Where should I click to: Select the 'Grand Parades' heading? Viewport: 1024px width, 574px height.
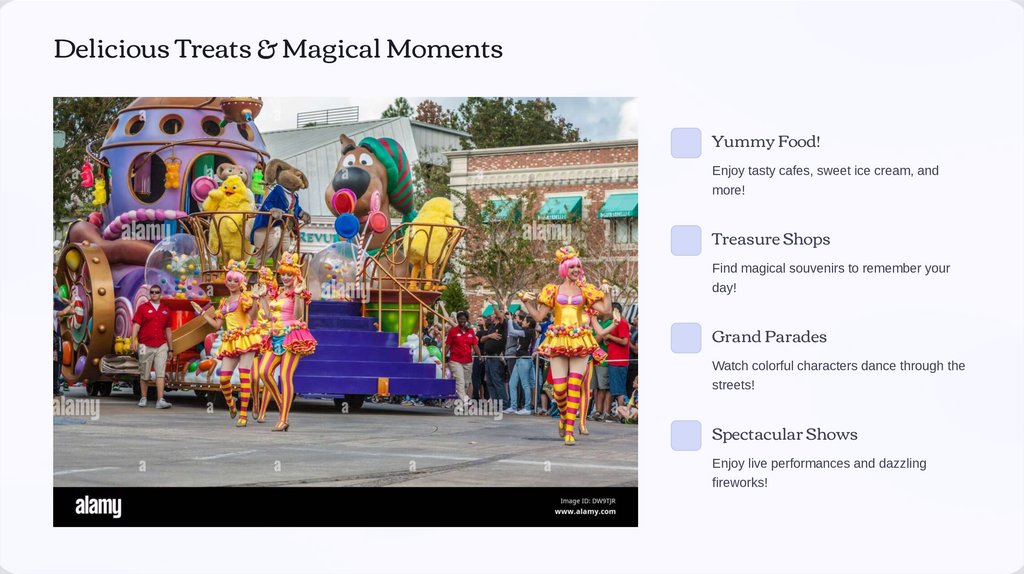769,337
